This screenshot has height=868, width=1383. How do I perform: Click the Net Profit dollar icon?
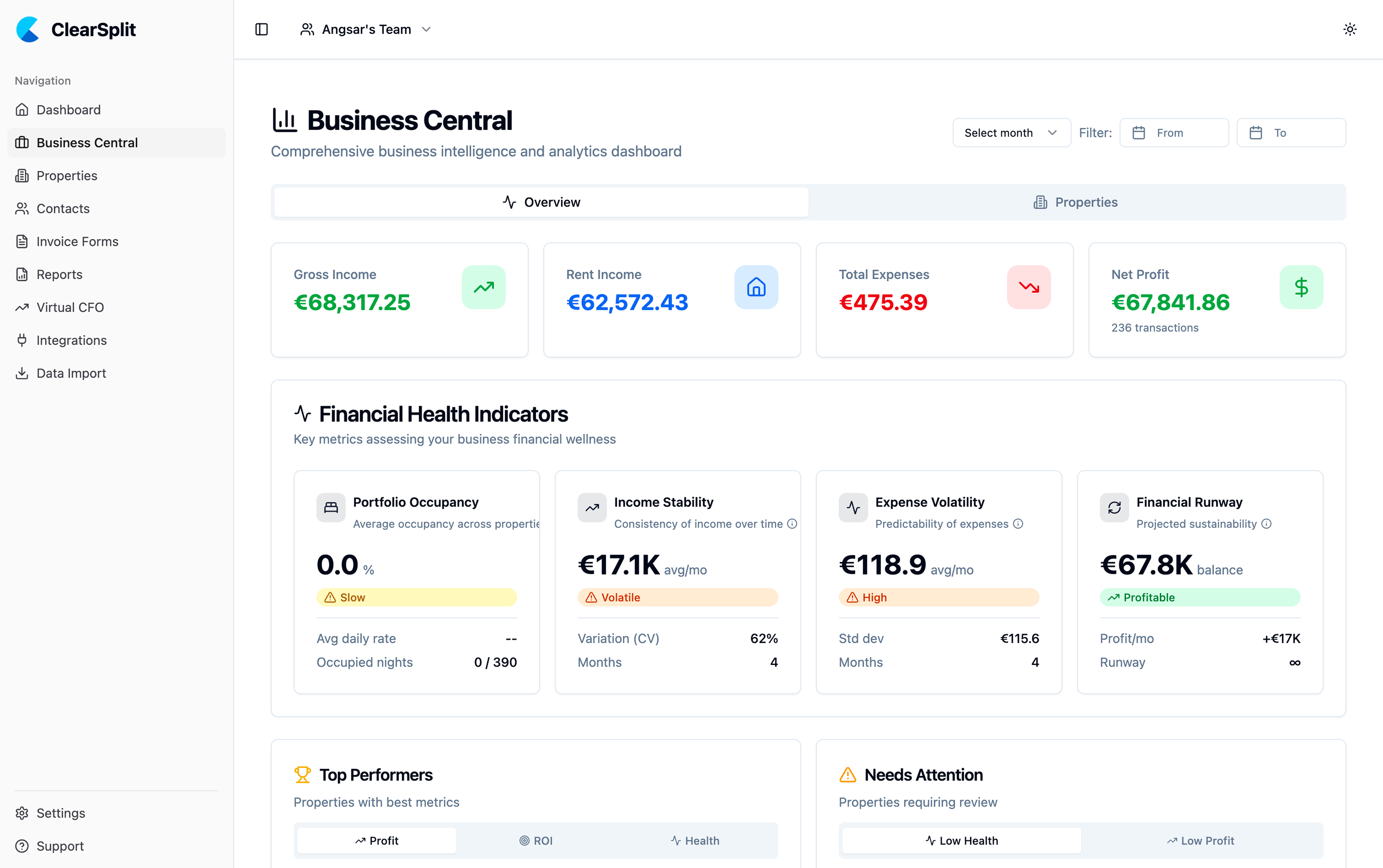point(1301,287)
